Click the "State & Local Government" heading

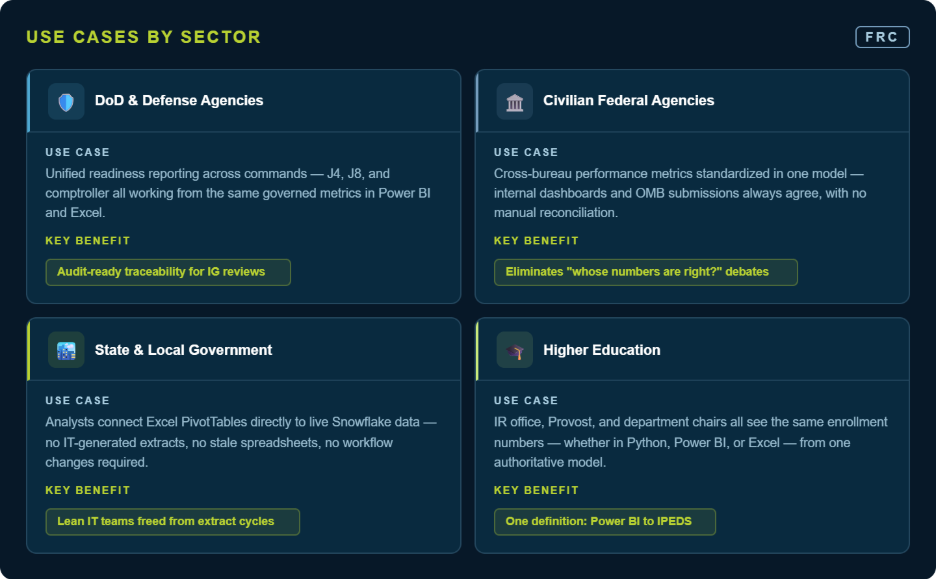[183, 350]
